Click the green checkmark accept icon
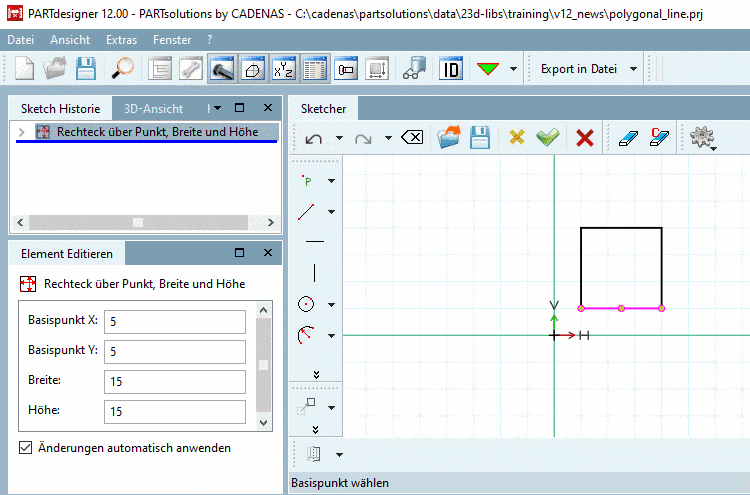The image size is (750, 495). (x=546, y=138)
